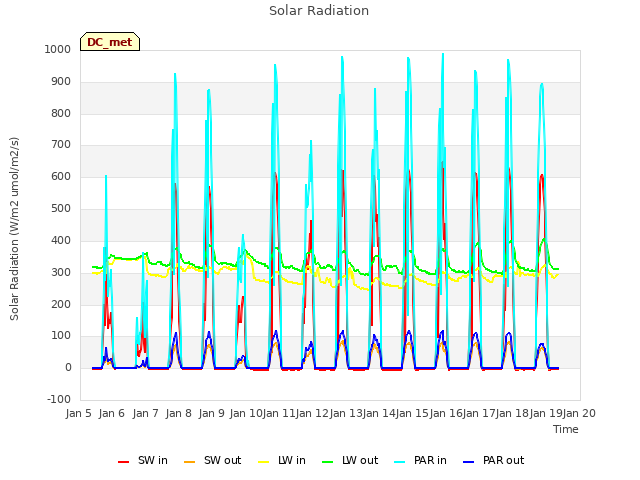Screen dimensions: 640x480
Task: Click the Jan 5 x-axis tick label
Action: tap(78, 413)
